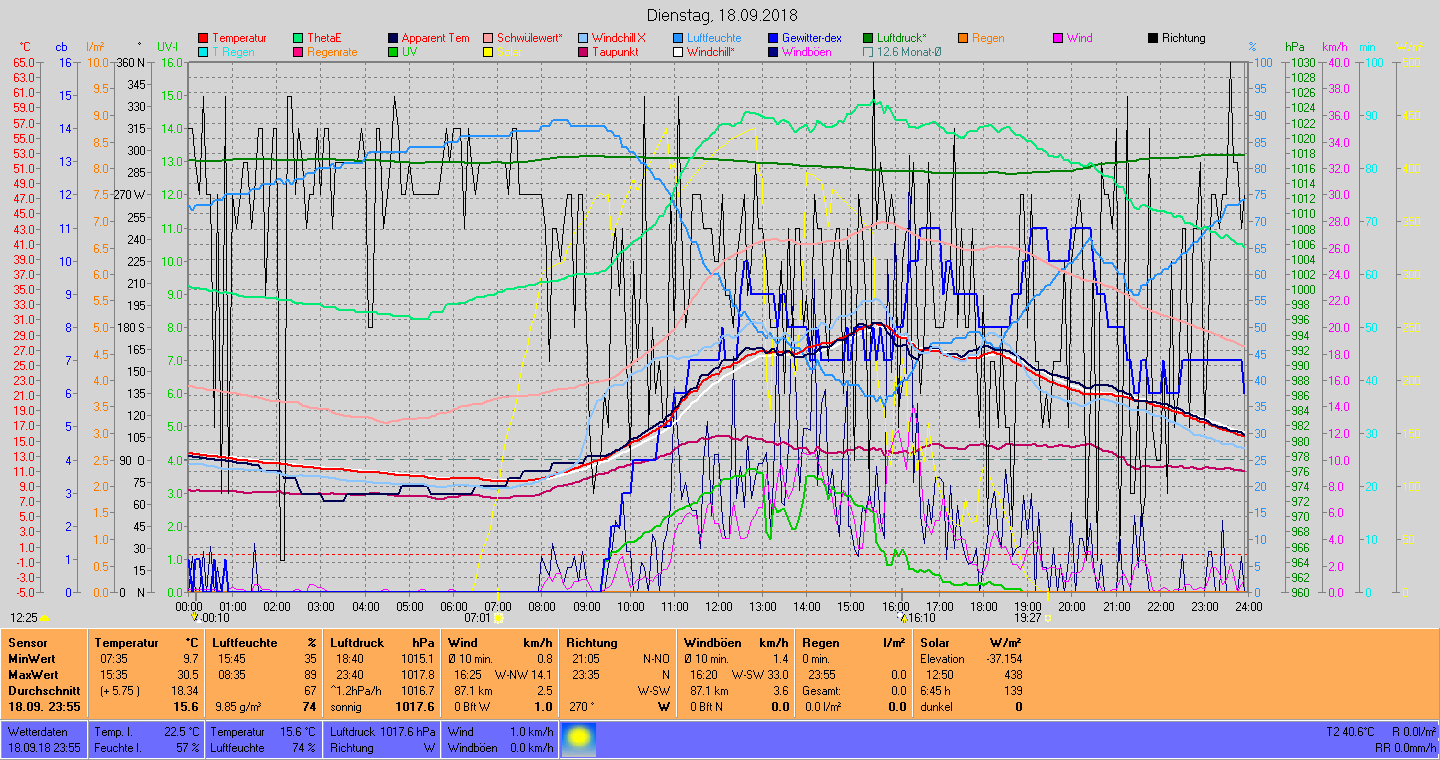Image resolution: width=1440 pixels, height=760 pixels.
Task: Click the red Temperatur legend square
Action: (203, 38)
